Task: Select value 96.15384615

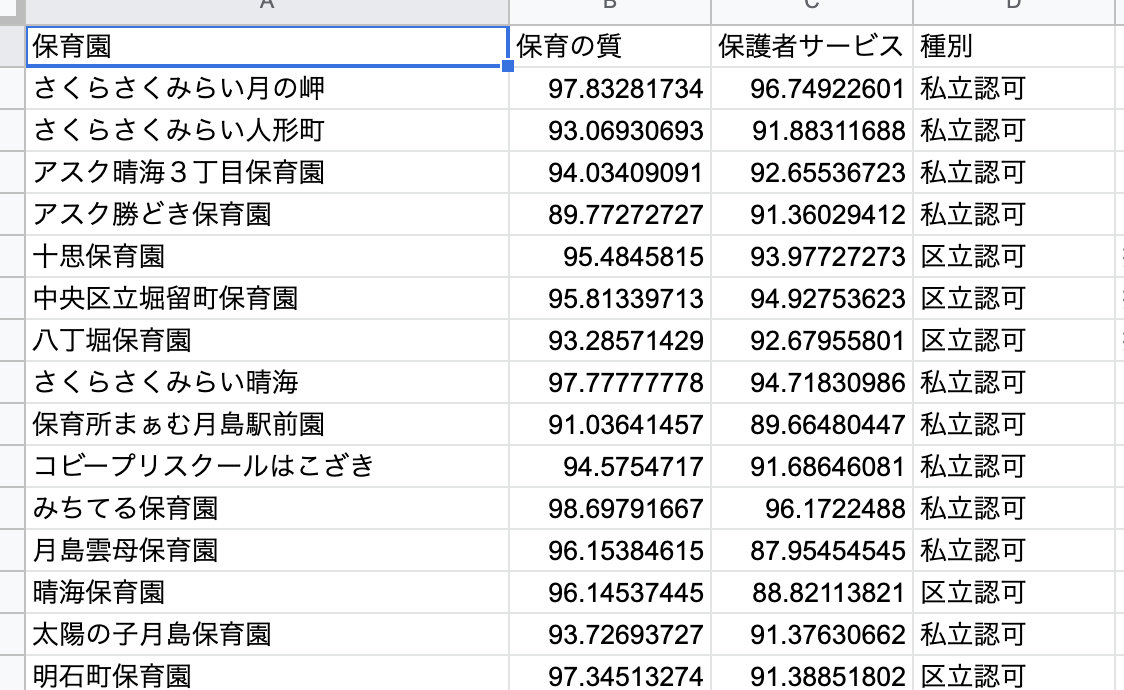Action: 610,550
